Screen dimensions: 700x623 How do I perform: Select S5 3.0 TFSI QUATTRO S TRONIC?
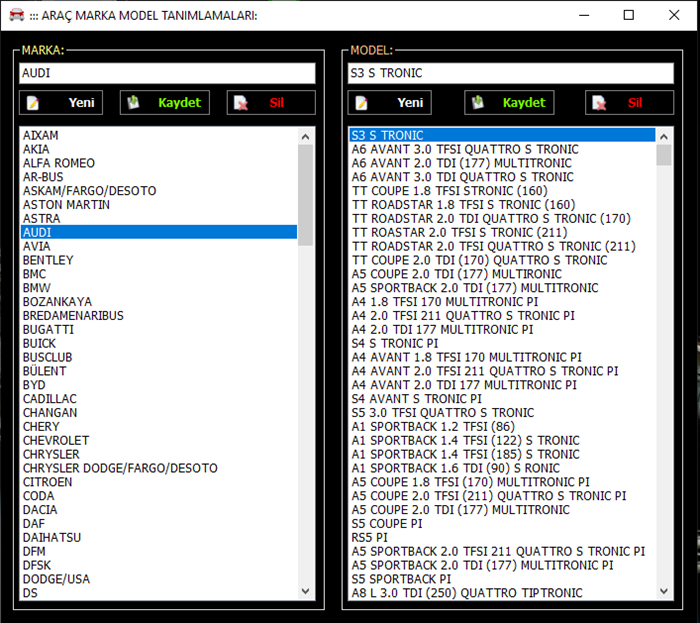tap(502, 412)
